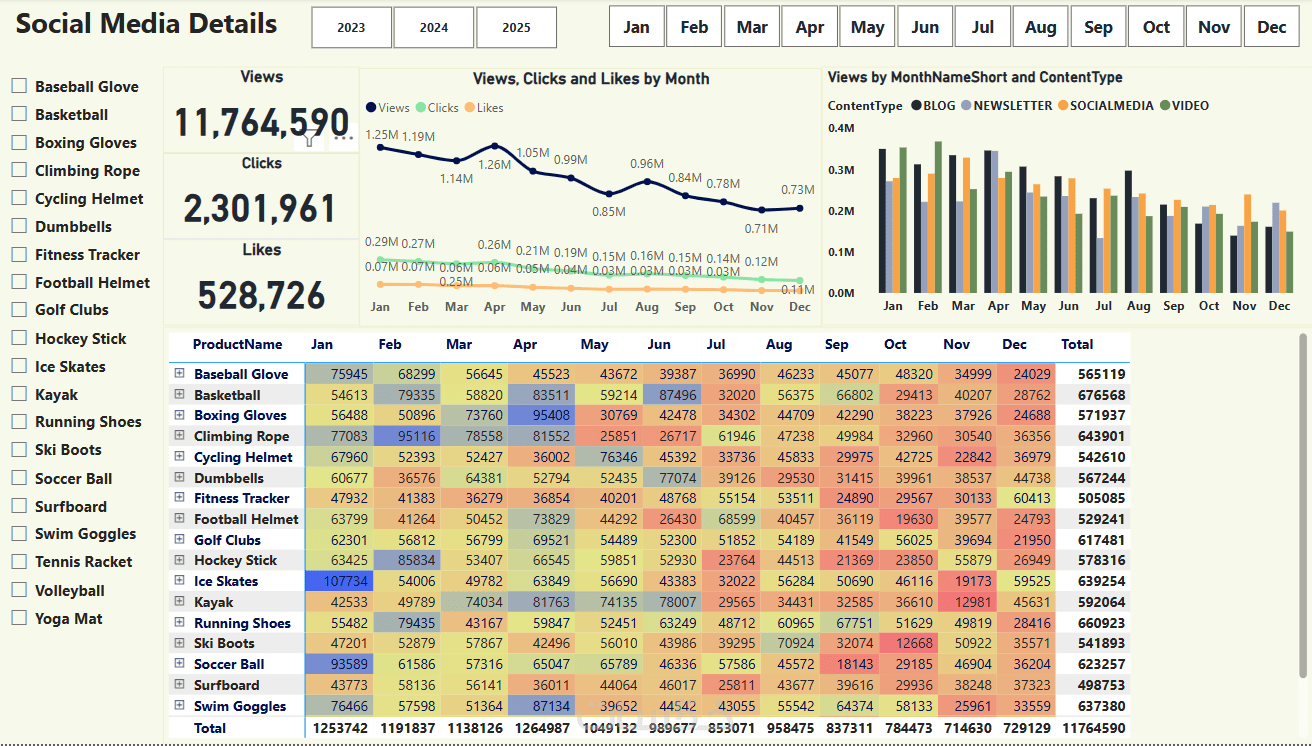Tick the Boxing Gloves slicer checkbox

19,142
